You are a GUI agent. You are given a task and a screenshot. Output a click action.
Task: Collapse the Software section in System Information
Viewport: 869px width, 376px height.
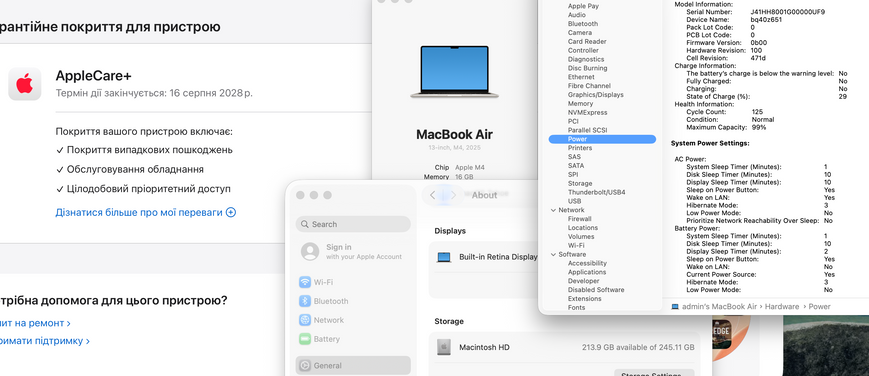tap(553, 255)
